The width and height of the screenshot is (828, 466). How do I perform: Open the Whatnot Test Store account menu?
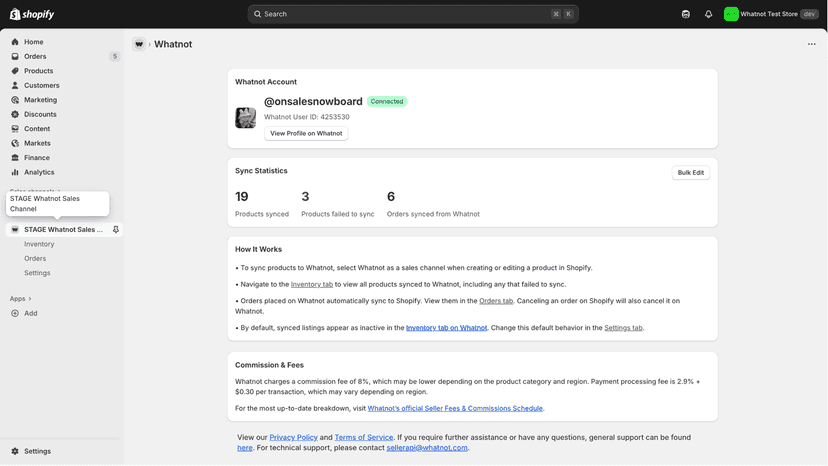coord(771,14)
